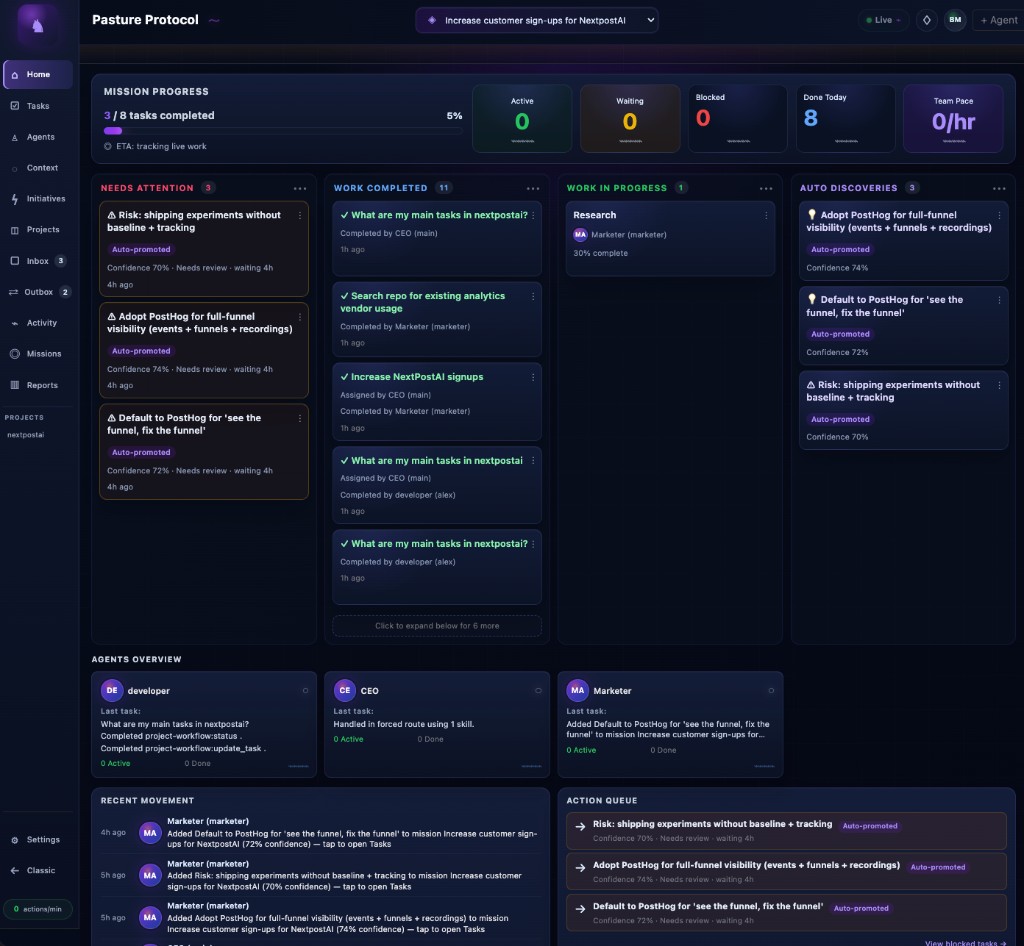
Task: Click warning icon on Auto Discoveries Risk card
Action: point(811,385)
